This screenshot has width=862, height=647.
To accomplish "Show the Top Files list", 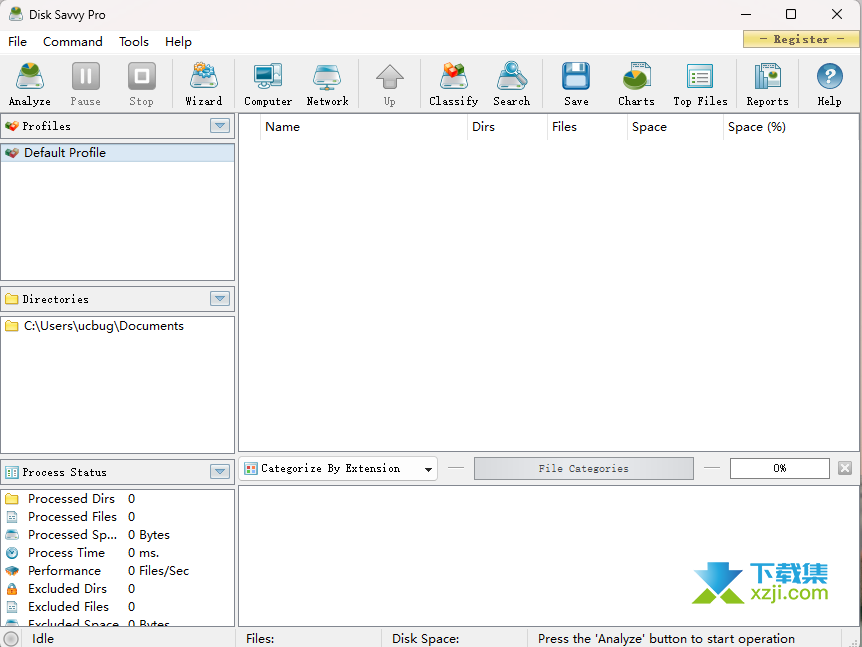I will 700,84.
